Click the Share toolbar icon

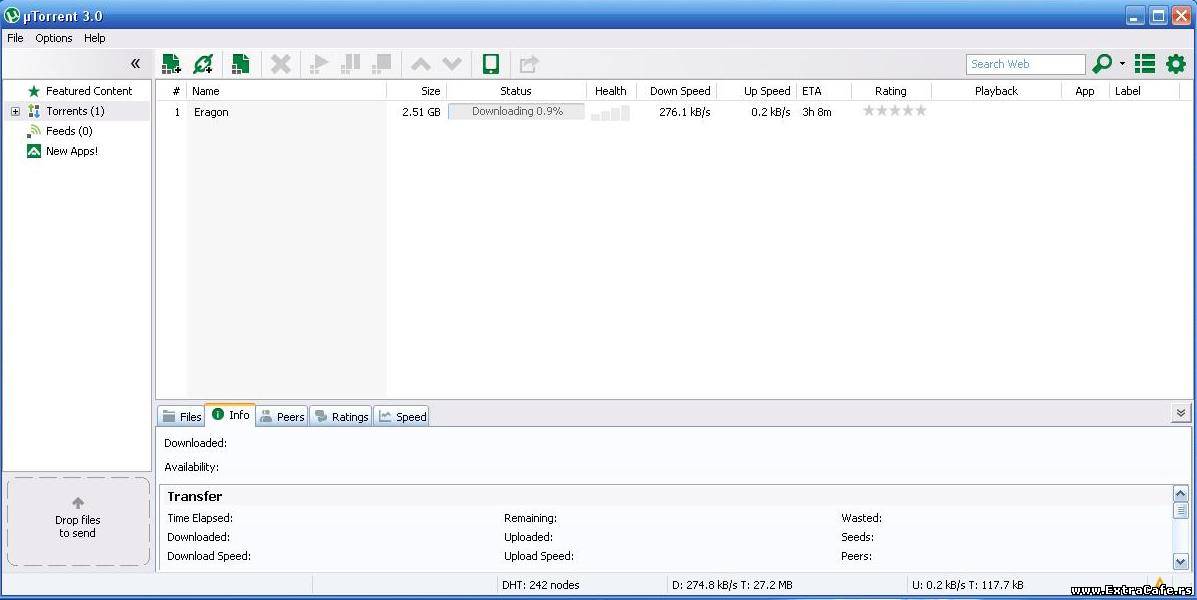[x=529, y=64]
